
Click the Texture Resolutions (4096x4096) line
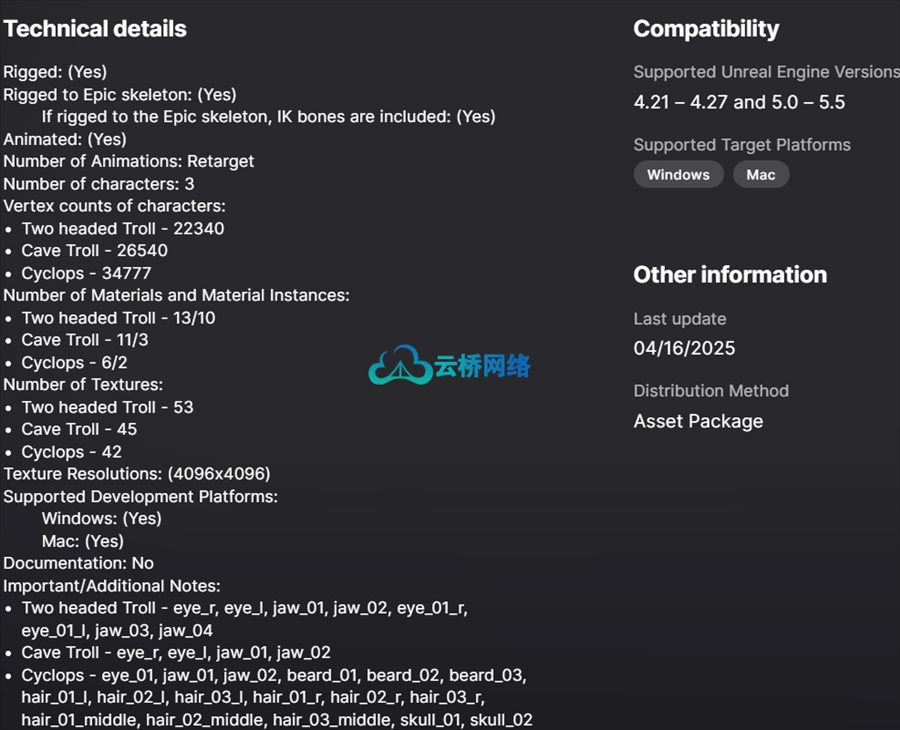[137, 474]
